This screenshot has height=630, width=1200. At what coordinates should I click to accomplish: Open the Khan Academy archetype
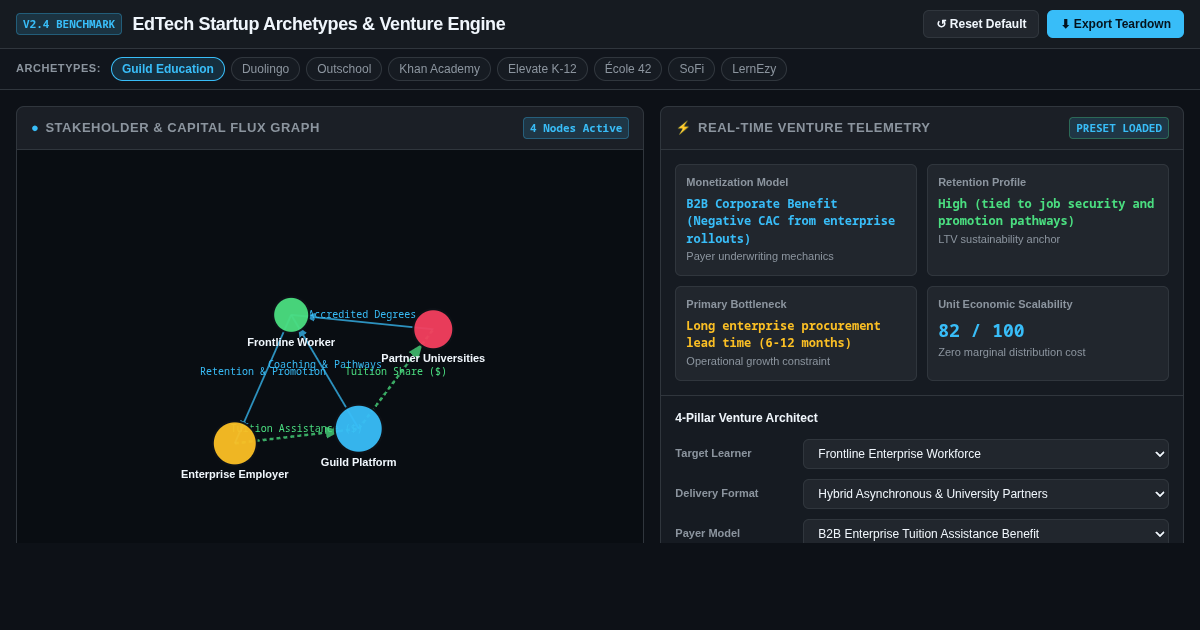point(439,69)
